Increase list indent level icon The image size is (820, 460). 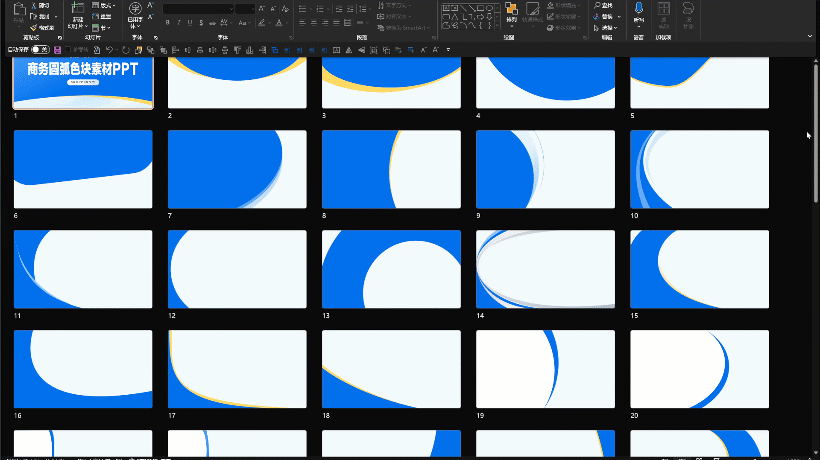pyautogui.click(x=350, y=9)
